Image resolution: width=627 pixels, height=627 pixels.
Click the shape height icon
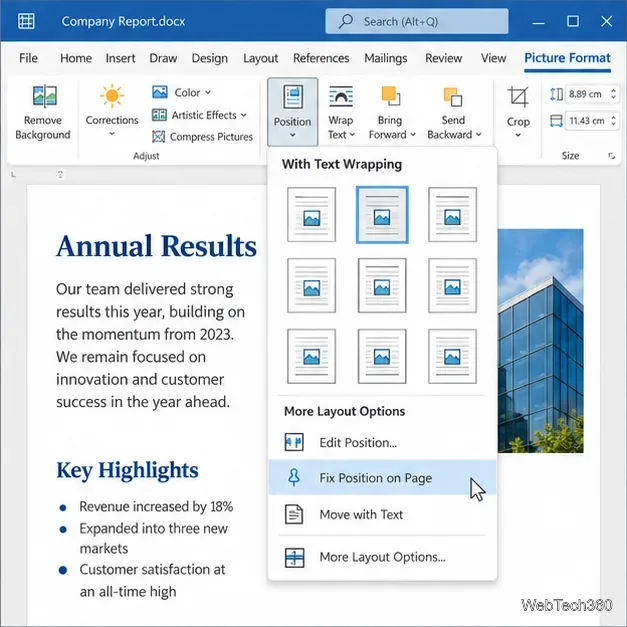click(x=556, y=94)
